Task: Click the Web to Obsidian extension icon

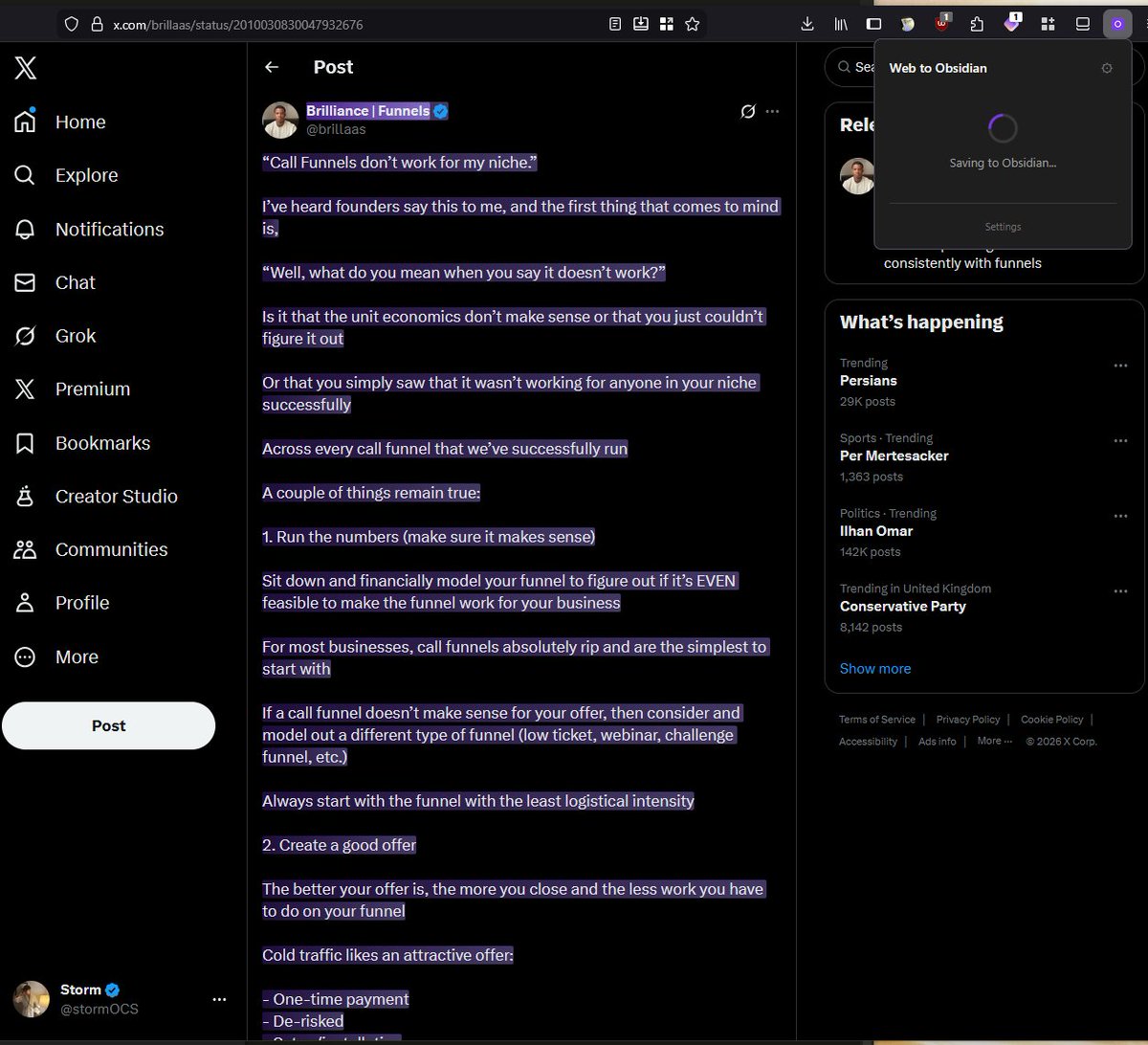Action: 1117,23
